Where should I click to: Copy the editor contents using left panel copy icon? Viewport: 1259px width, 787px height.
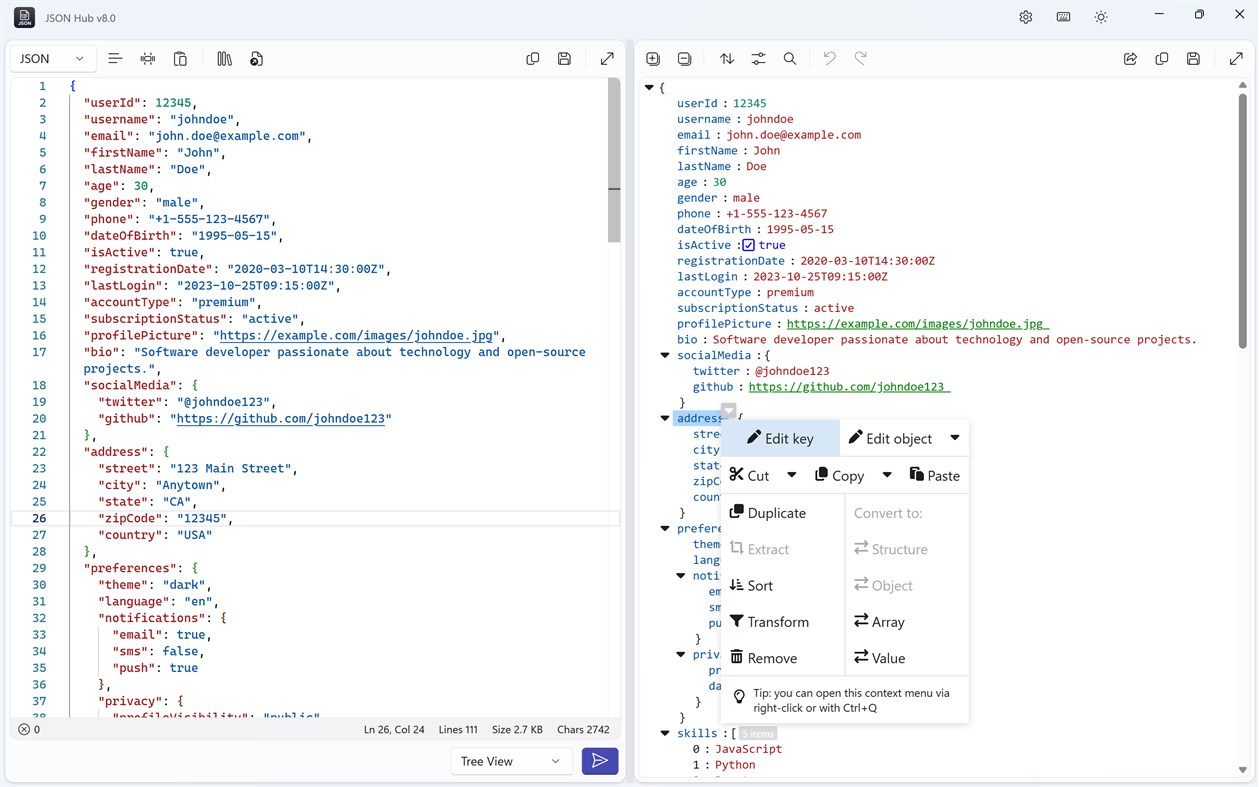533,59
